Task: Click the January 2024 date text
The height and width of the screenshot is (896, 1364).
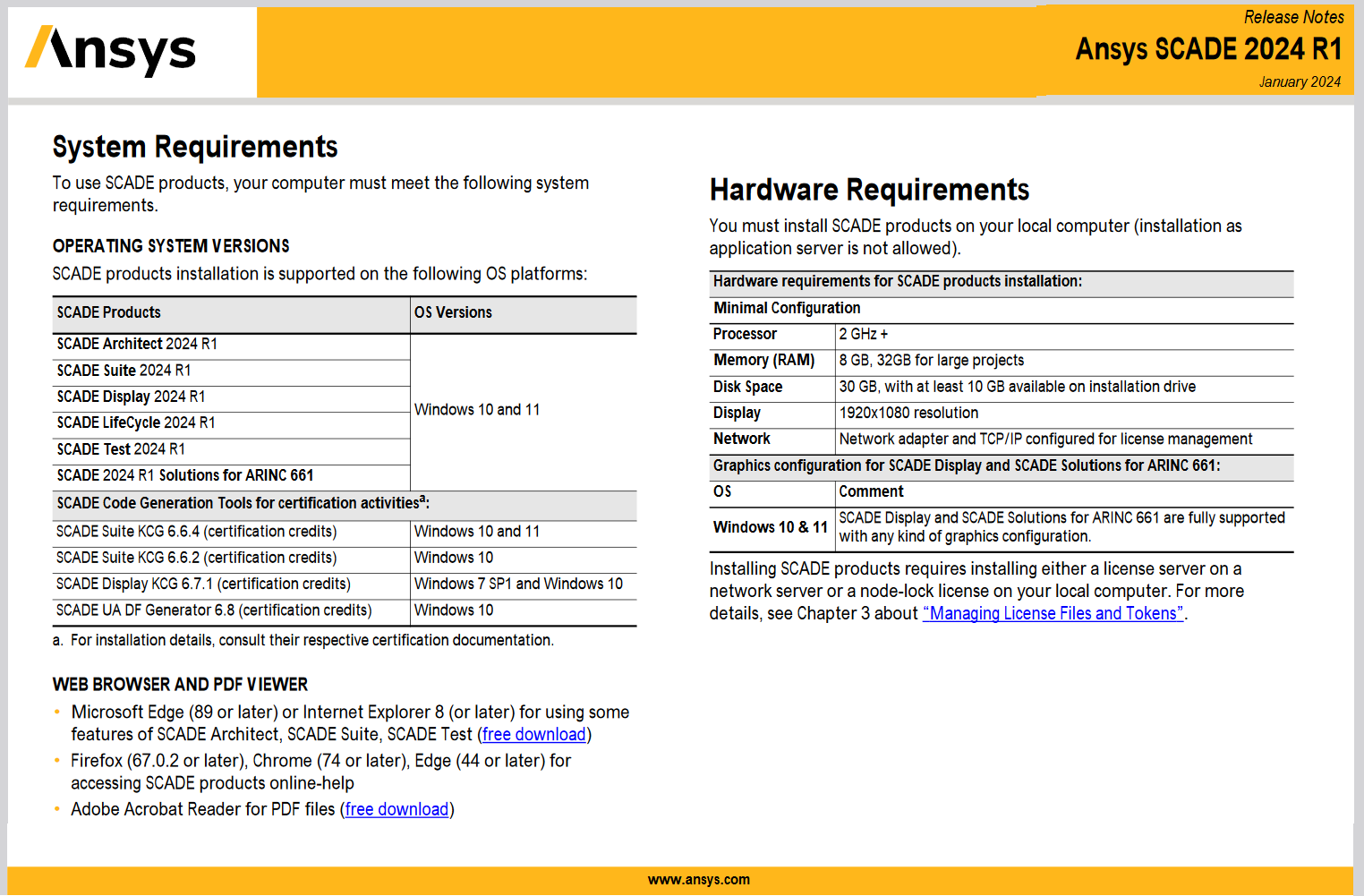Action: click(x=1300, y=81)
